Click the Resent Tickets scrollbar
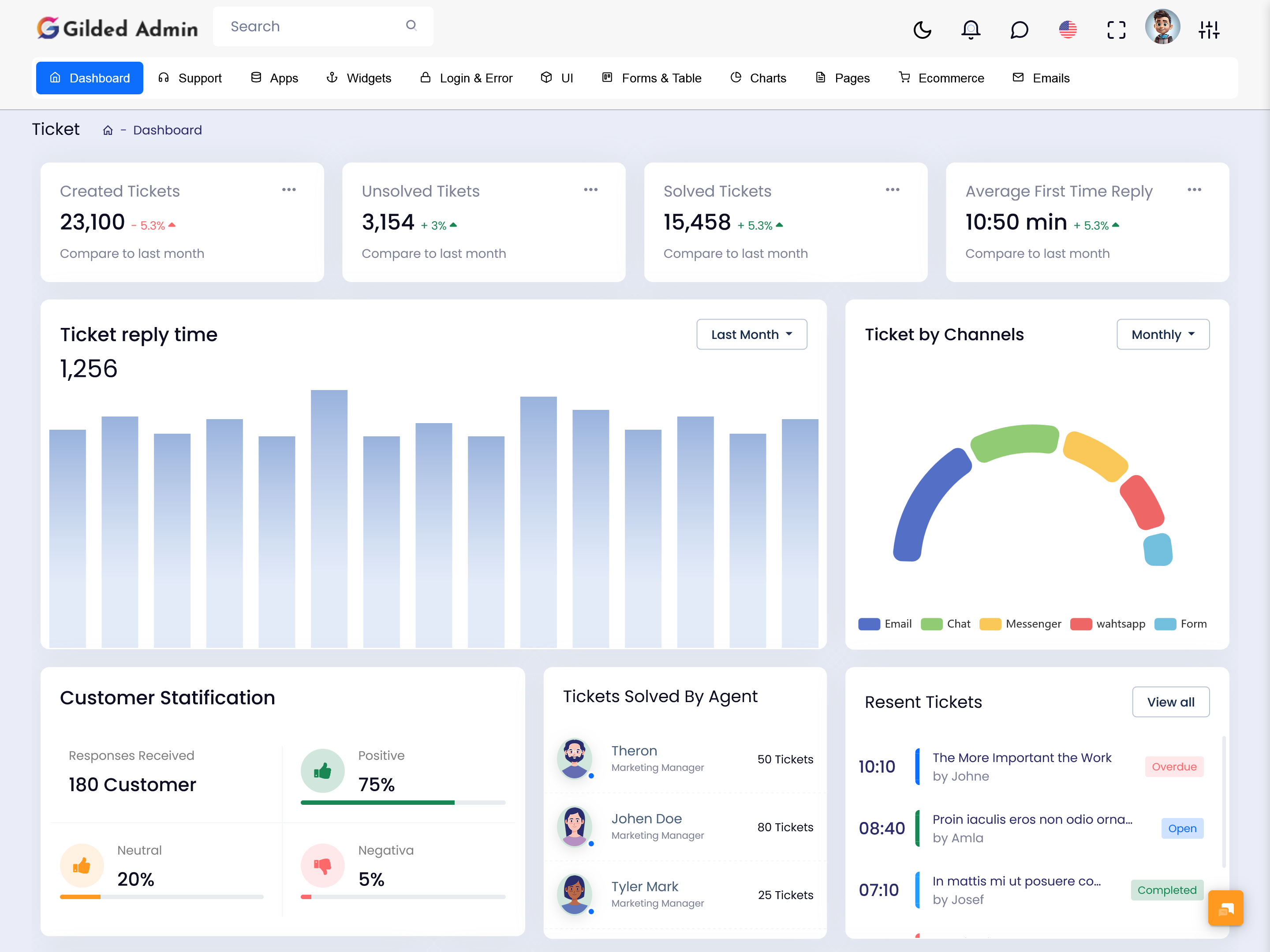1270x952 pixels. 1224,802
